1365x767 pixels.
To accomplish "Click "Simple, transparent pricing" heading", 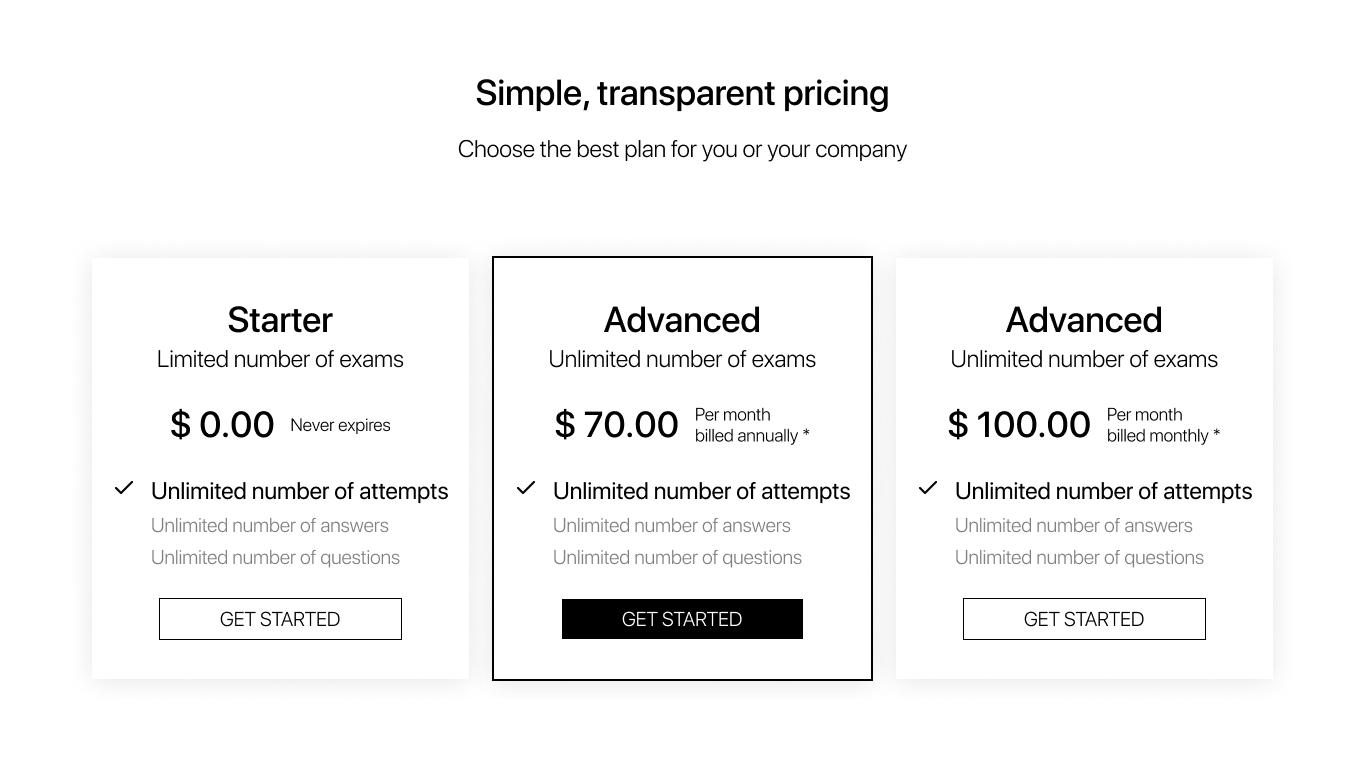I will coord(682,93).
